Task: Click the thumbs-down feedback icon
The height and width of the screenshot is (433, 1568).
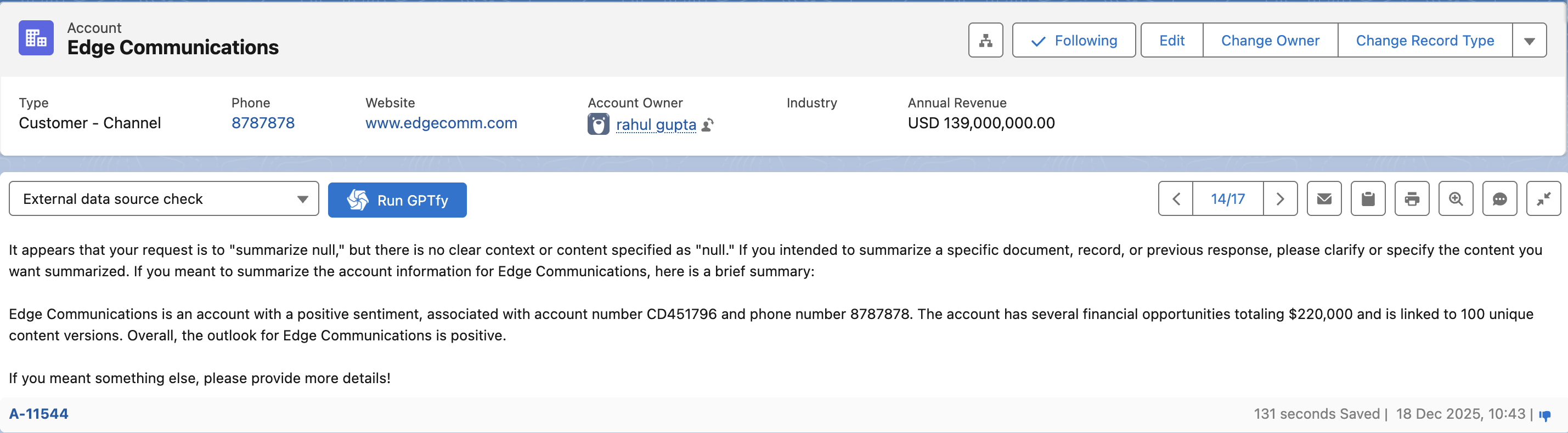Action: 1545,415
